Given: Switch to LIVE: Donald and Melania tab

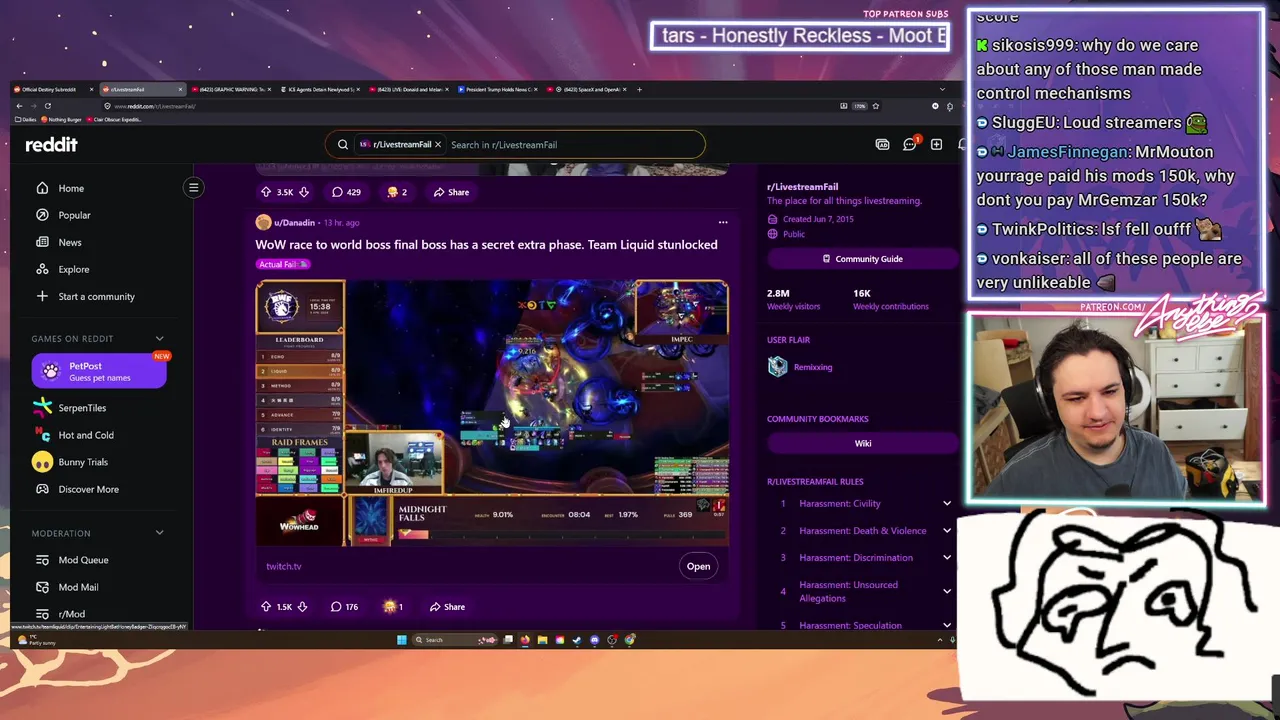Looking at the screenshot, I should [x=408, y=89].
